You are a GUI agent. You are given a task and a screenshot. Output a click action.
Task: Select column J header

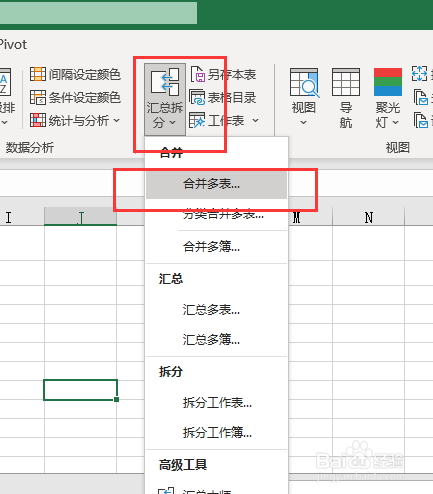pyautogui.click(x=80, y=217)
